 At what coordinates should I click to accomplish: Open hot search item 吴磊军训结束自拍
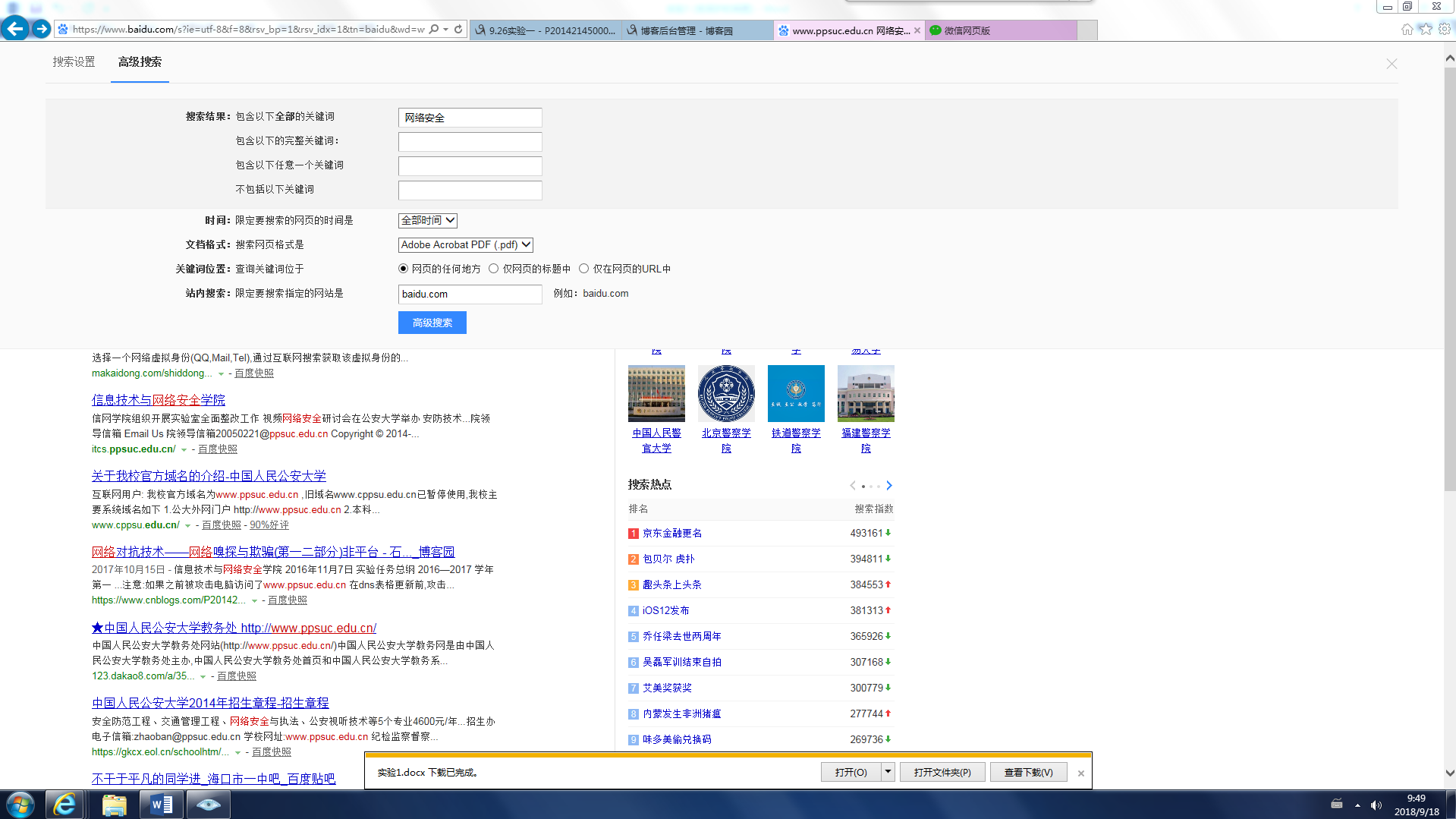[x=682, y=663]
